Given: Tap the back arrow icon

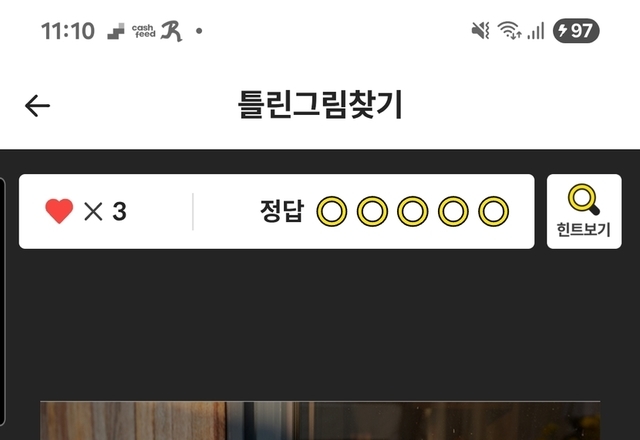Looking at the screenshot, I should click(37, 106).
